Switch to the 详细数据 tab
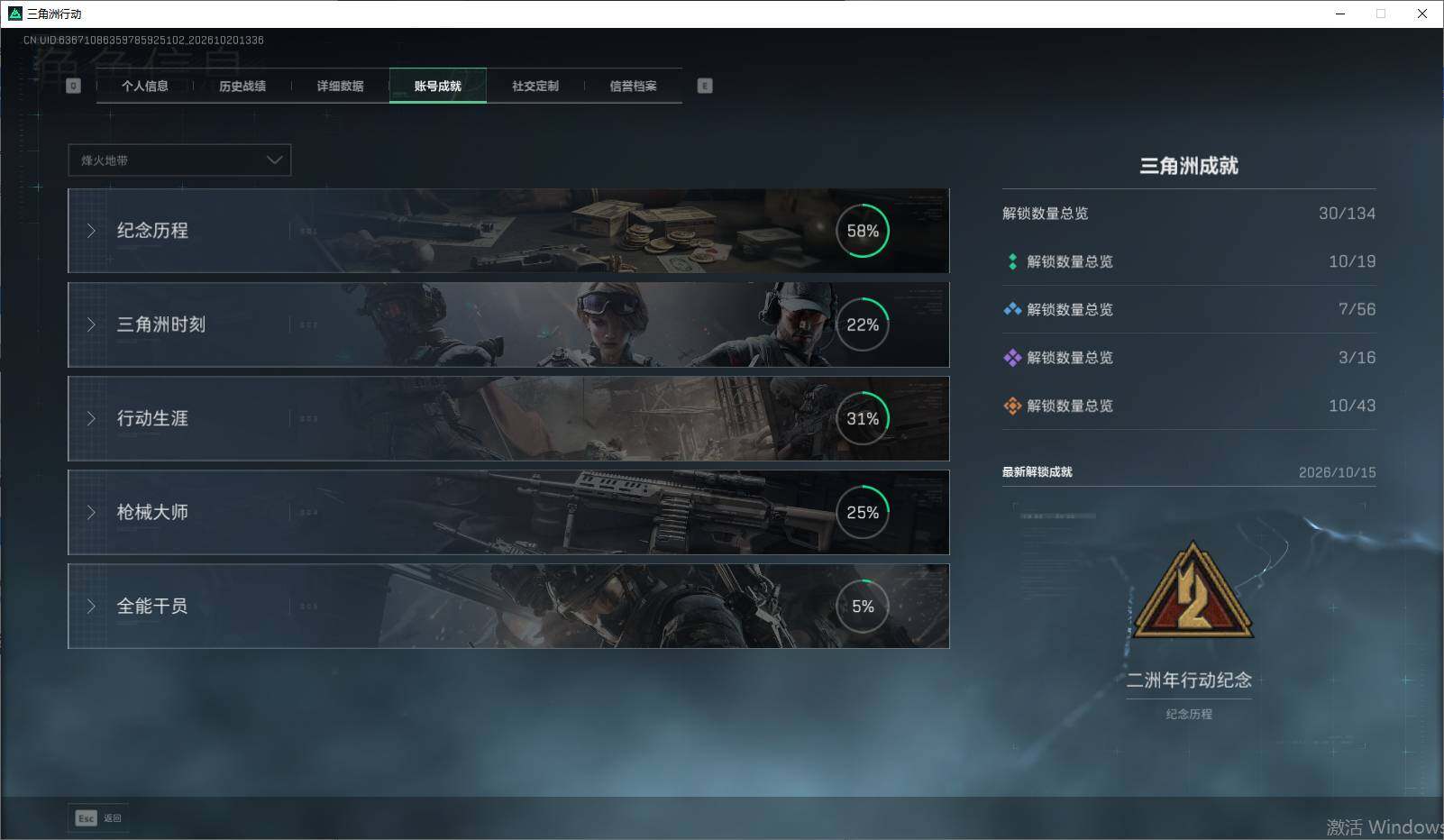 340,86
